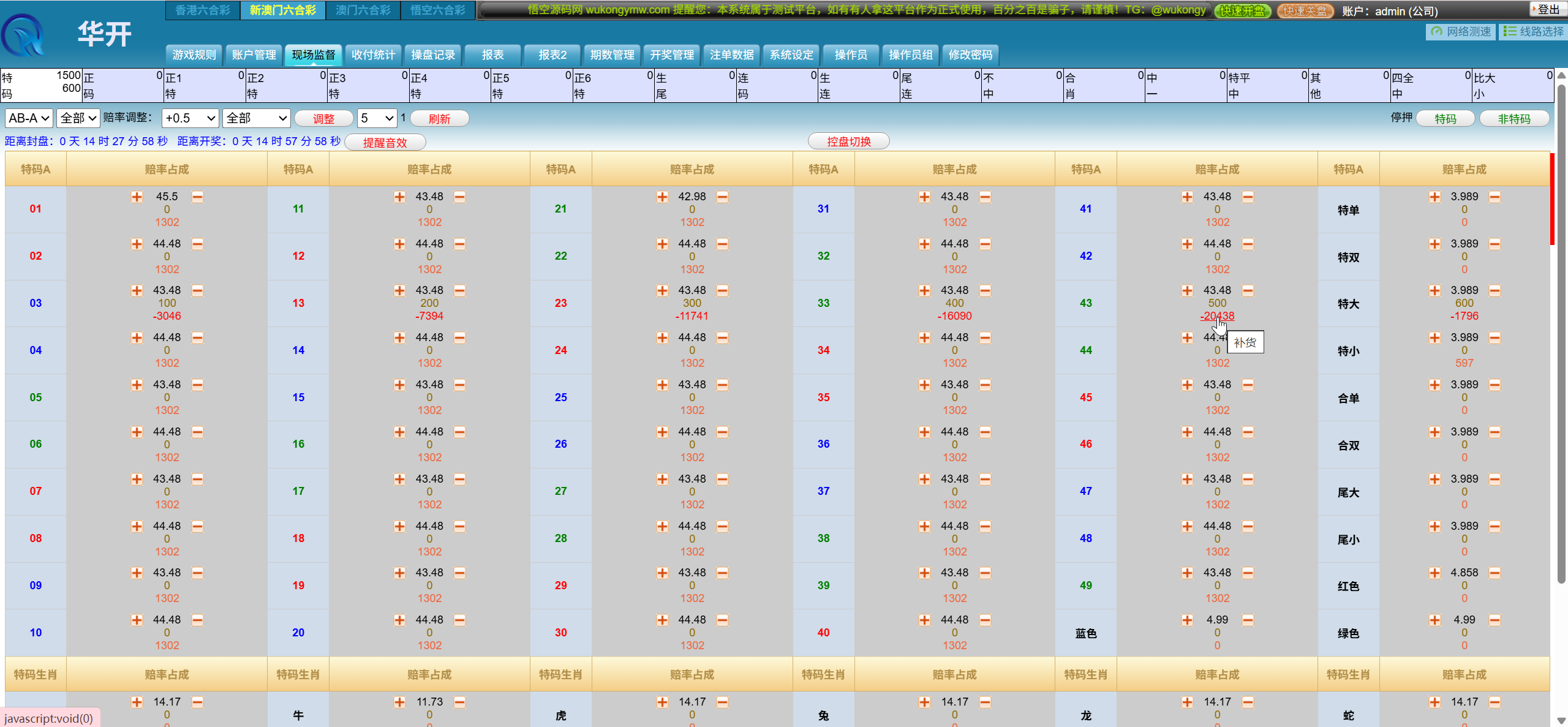Decrease 绿色 odds with minus icon
Screen dimensions: 1568x727
coord(1494,620)
